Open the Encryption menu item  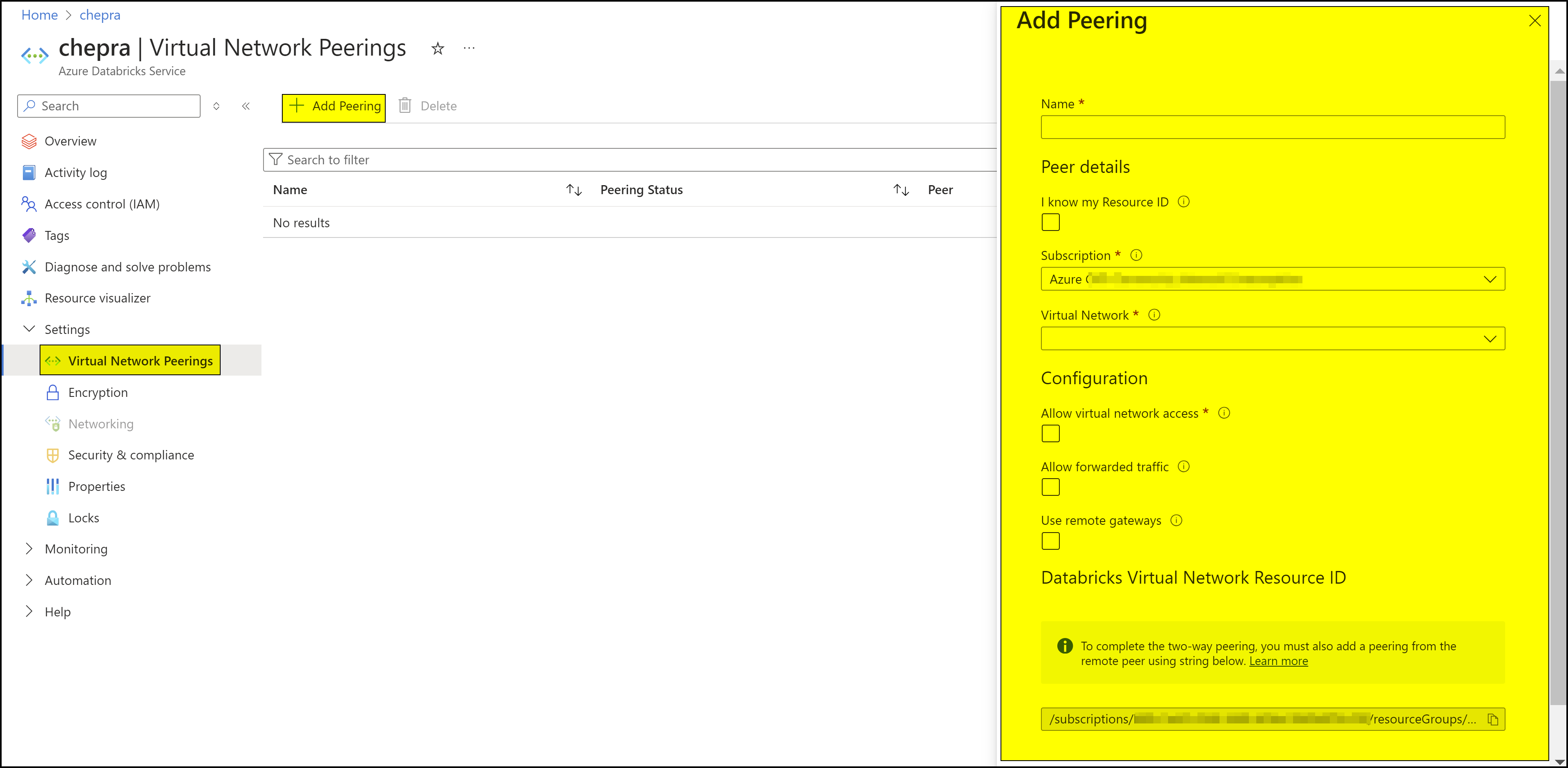98,393
